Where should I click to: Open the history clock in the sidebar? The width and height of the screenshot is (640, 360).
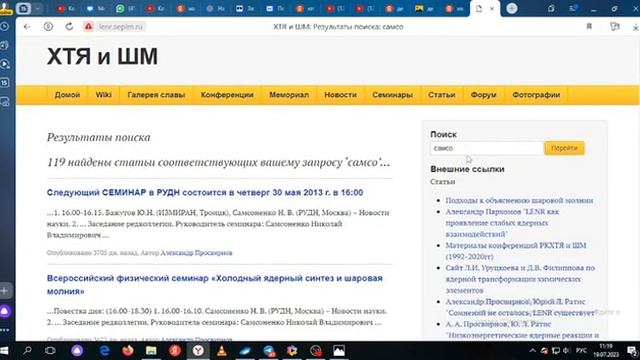[5, 27]
